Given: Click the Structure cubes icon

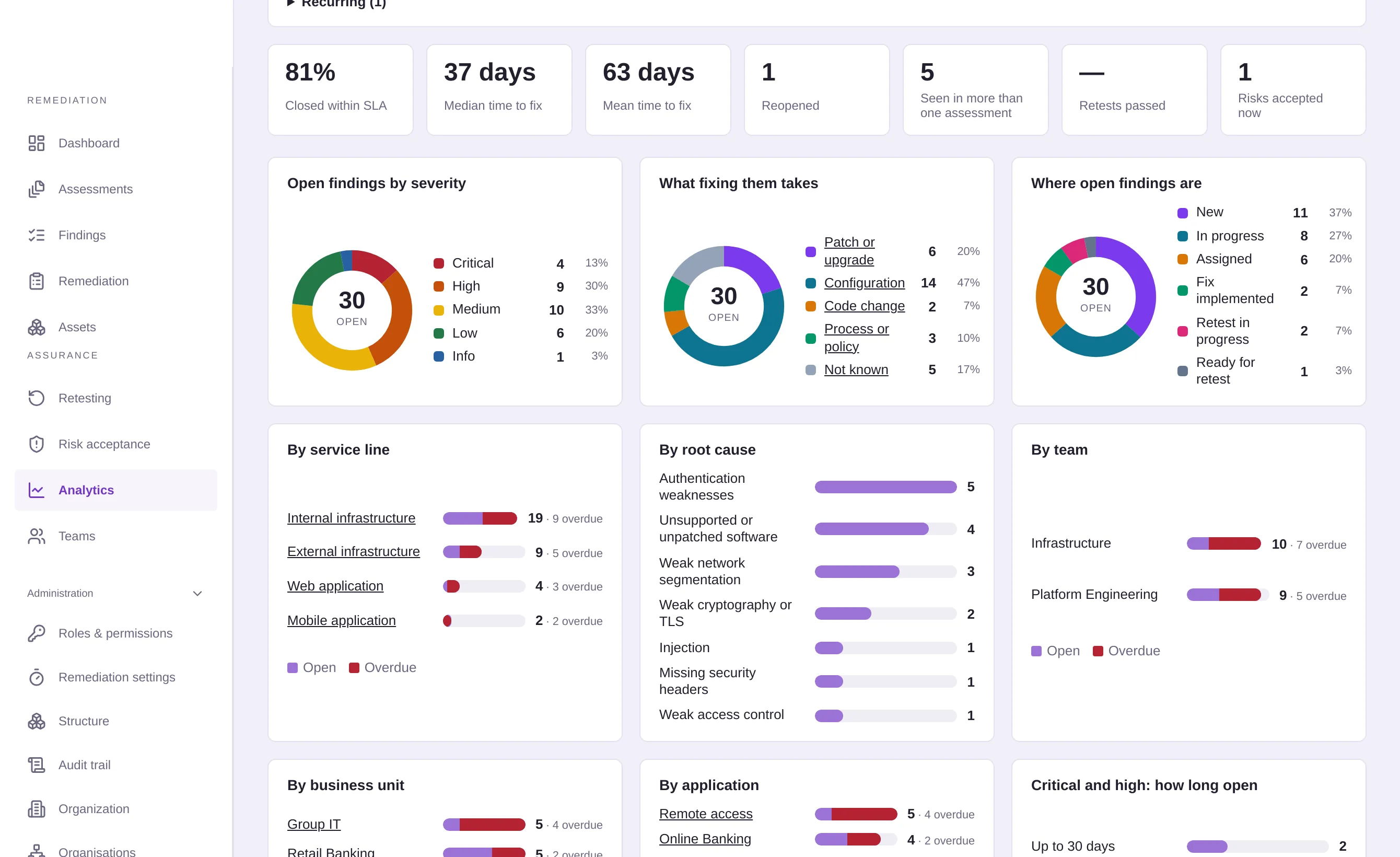Looking at the screenshot, I should pos(37,721).
